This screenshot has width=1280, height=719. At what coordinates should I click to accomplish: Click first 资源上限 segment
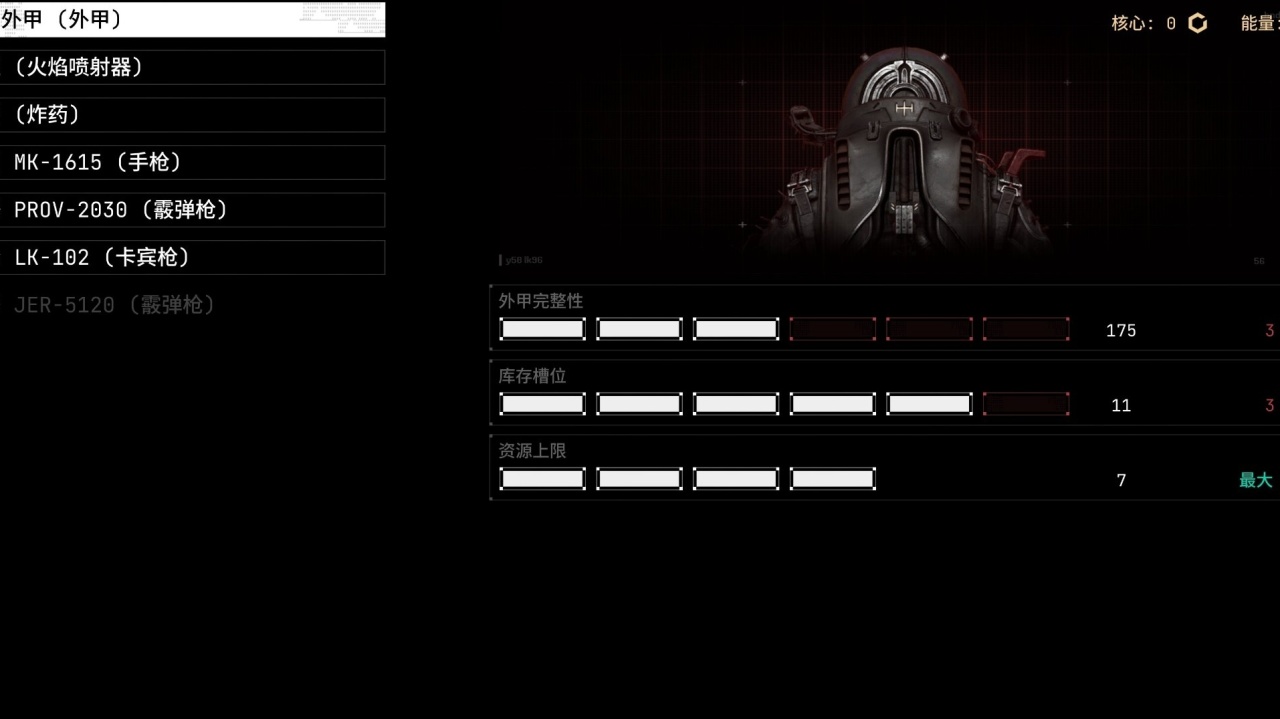pos(542,479)
